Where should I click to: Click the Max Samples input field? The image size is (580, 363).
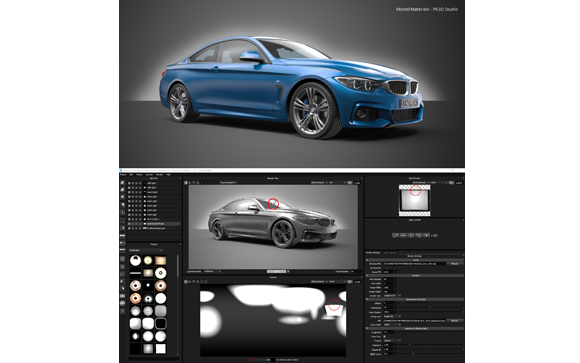pos(390,279)
